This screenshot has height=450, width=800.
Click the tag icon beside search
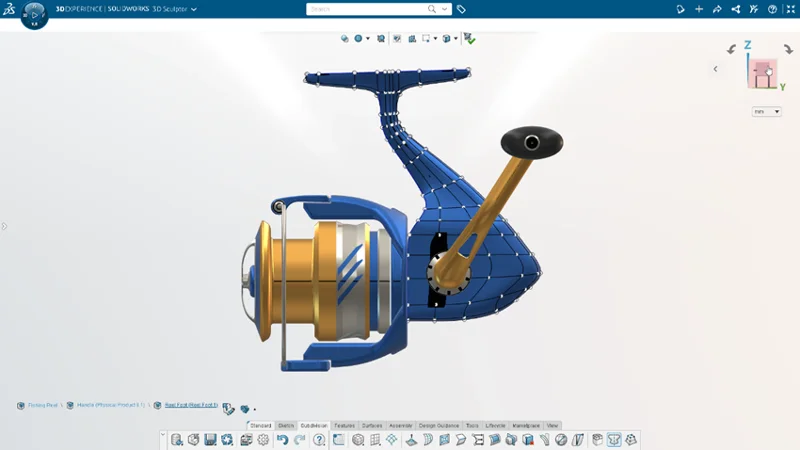(462, 9)
